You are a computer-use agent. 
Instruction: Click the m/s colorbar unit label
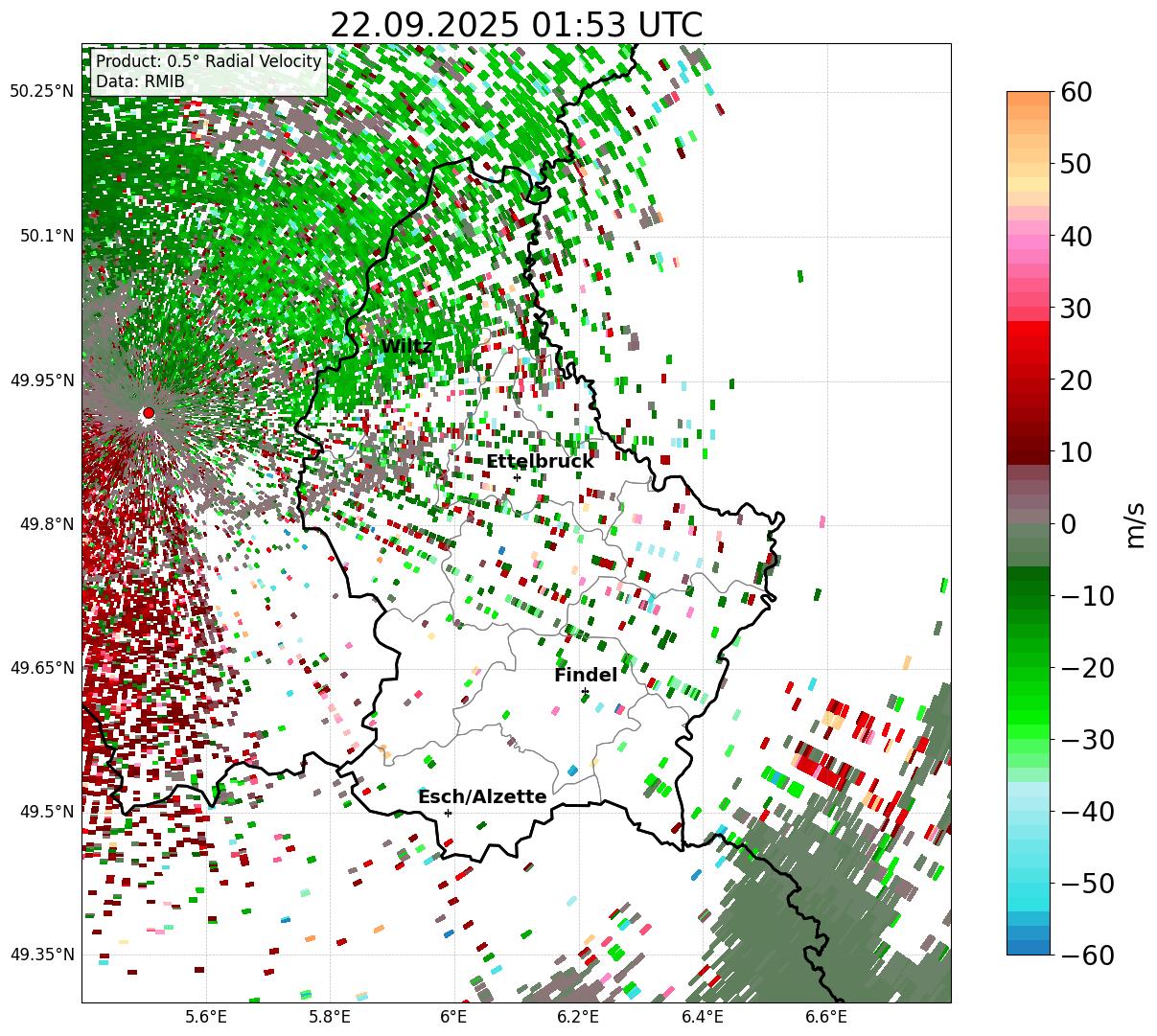pyautogui.click(x=1136, y=523)
